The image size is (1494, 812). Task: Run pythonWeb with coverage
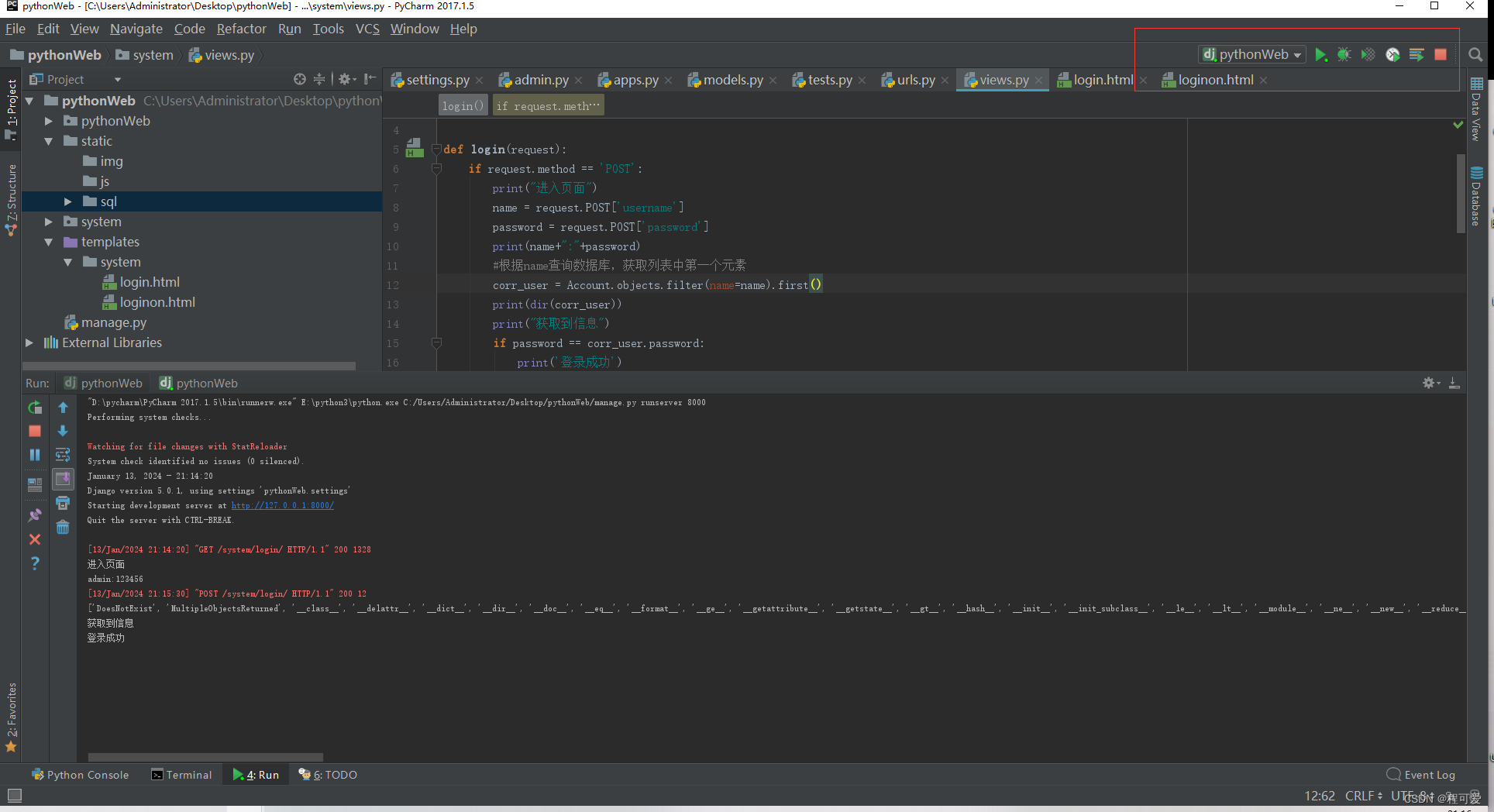point(1368,54)
